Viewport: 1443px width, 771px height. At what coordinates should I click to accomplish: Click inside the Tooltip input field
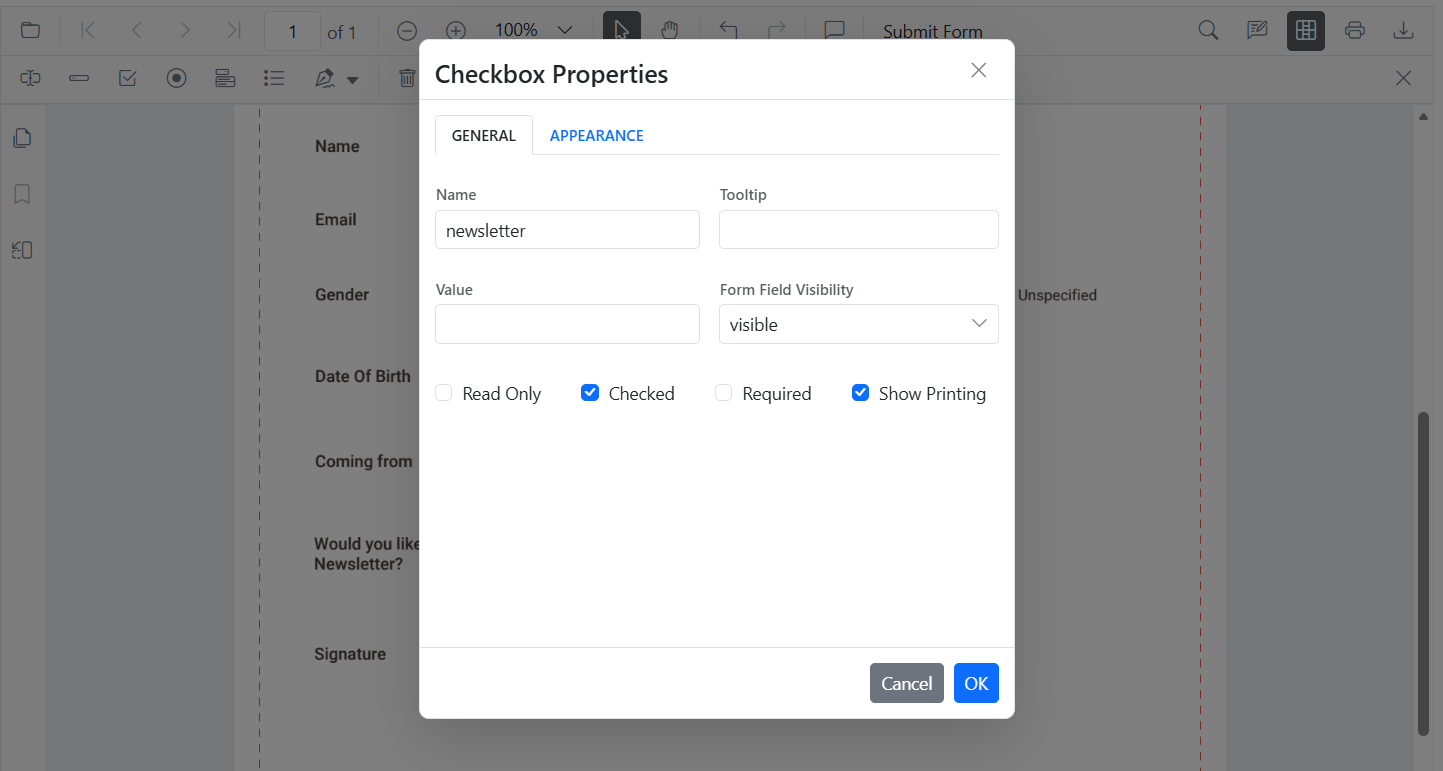[858, 229]
